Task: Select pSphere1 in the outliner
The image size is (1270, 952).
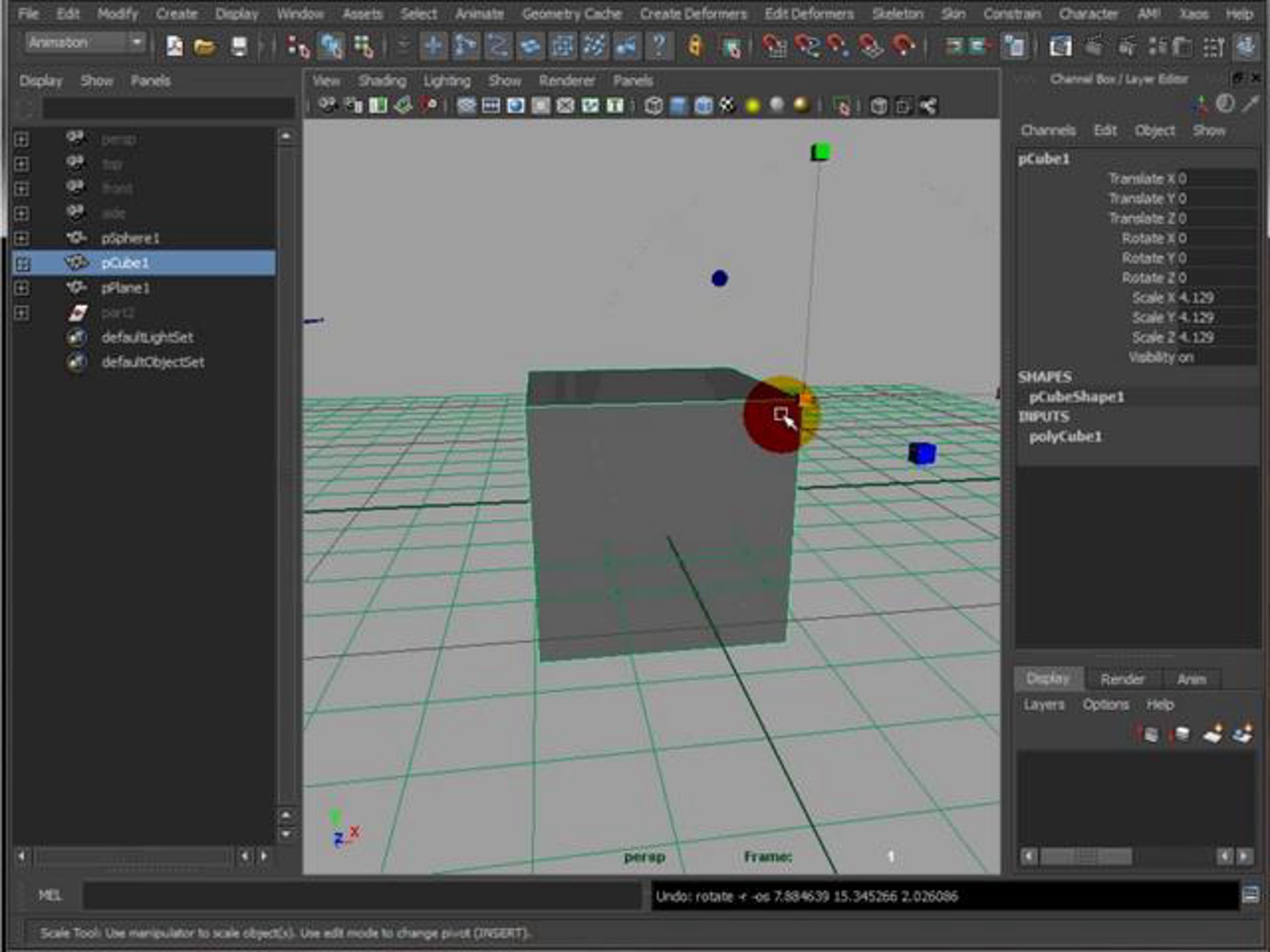Action: (x=130, y=238)
